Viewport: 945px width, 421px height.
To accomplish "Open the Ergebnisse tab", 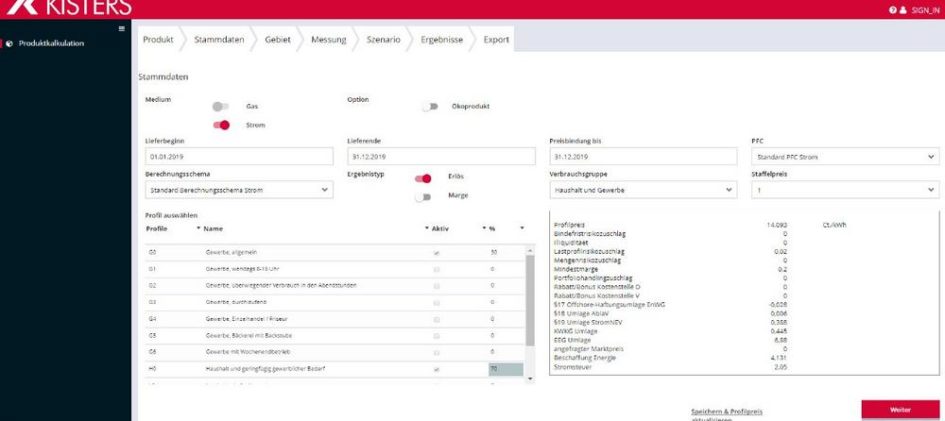I will click(x=442, y=40).
